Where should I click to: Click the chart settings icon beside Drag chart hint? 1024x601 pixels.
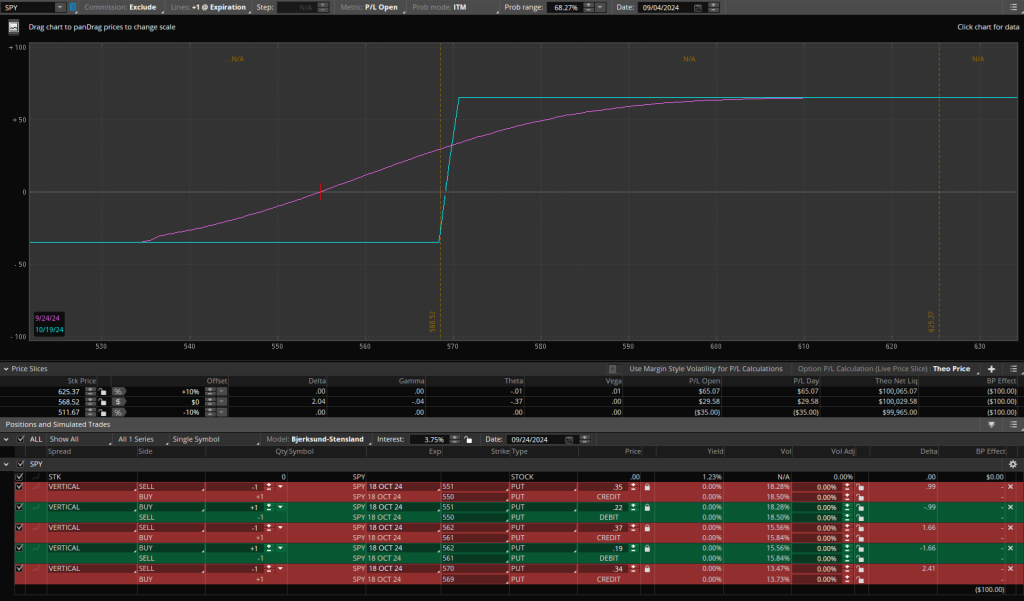pos(14,27)
